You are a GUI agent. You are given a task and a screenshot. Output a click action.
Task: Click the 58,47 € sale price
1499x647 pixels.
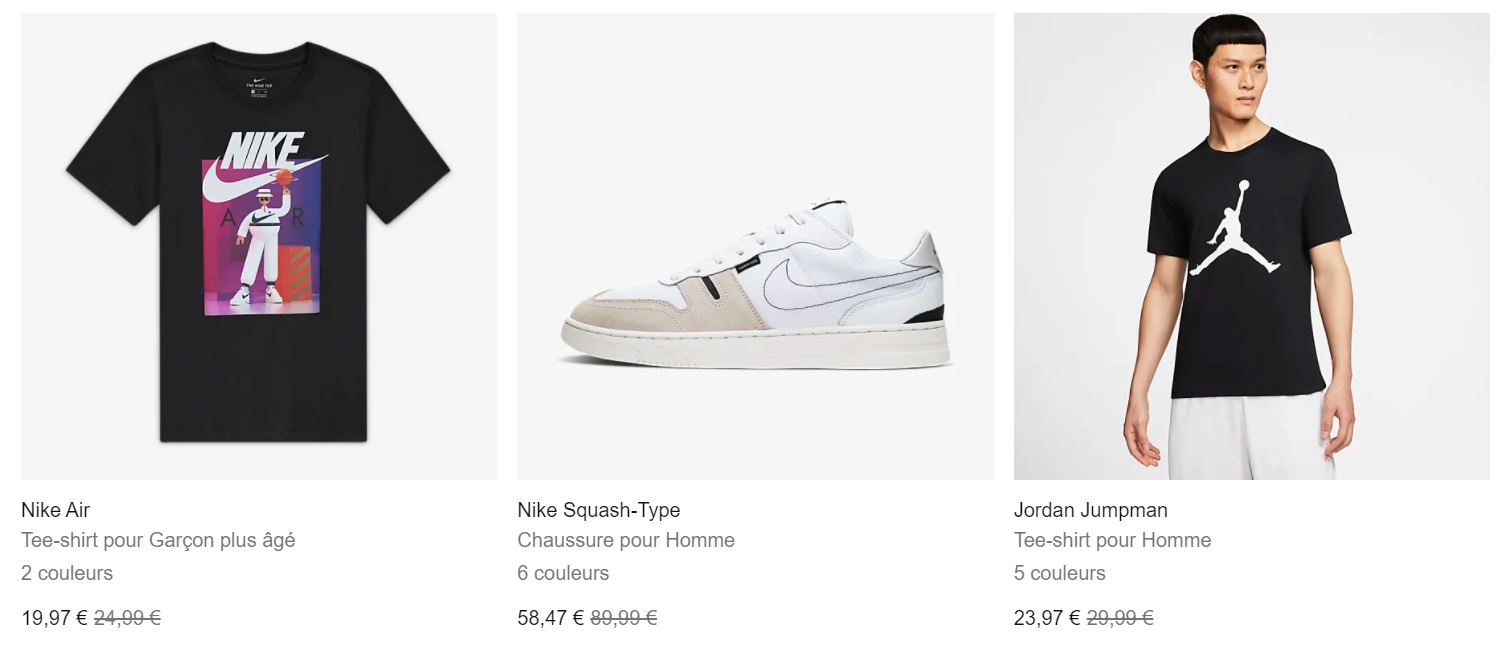[550, 618]
